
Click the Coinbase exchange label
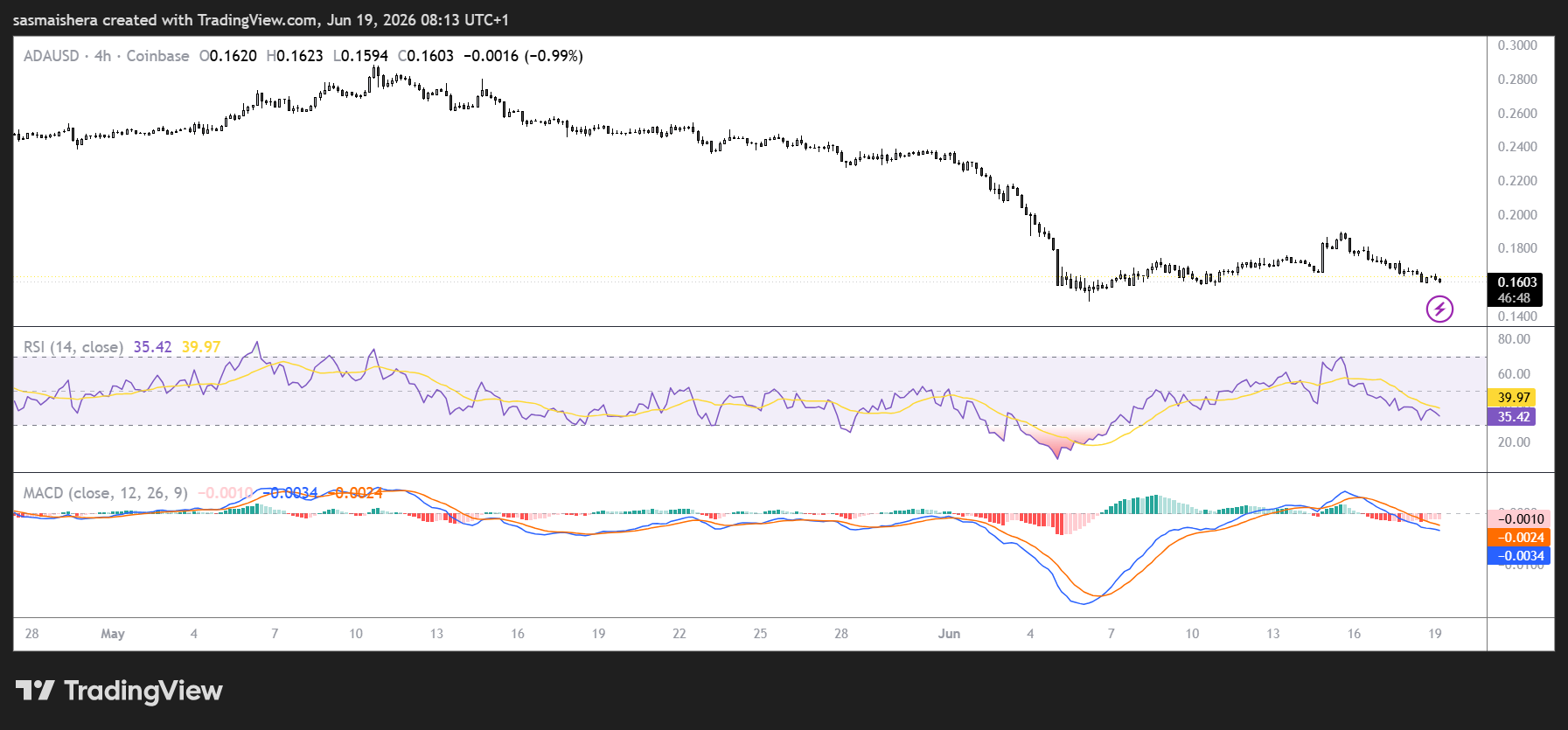tap(157, 56)
